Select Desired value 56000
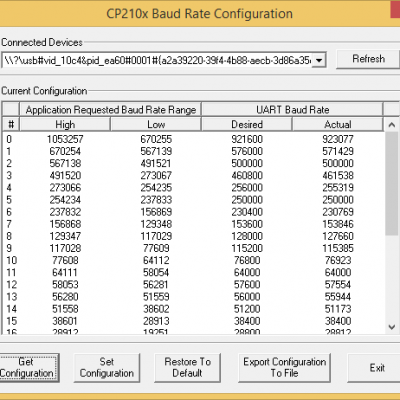400x400 pixels. [247, 297]
